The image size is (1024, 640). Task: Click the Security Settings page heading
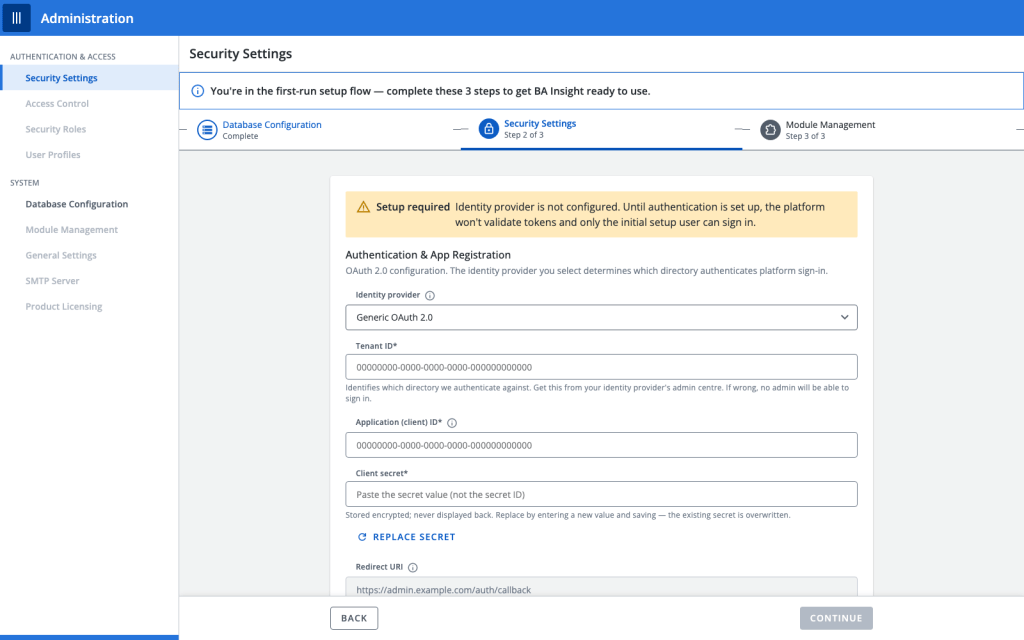coord(240,54)
